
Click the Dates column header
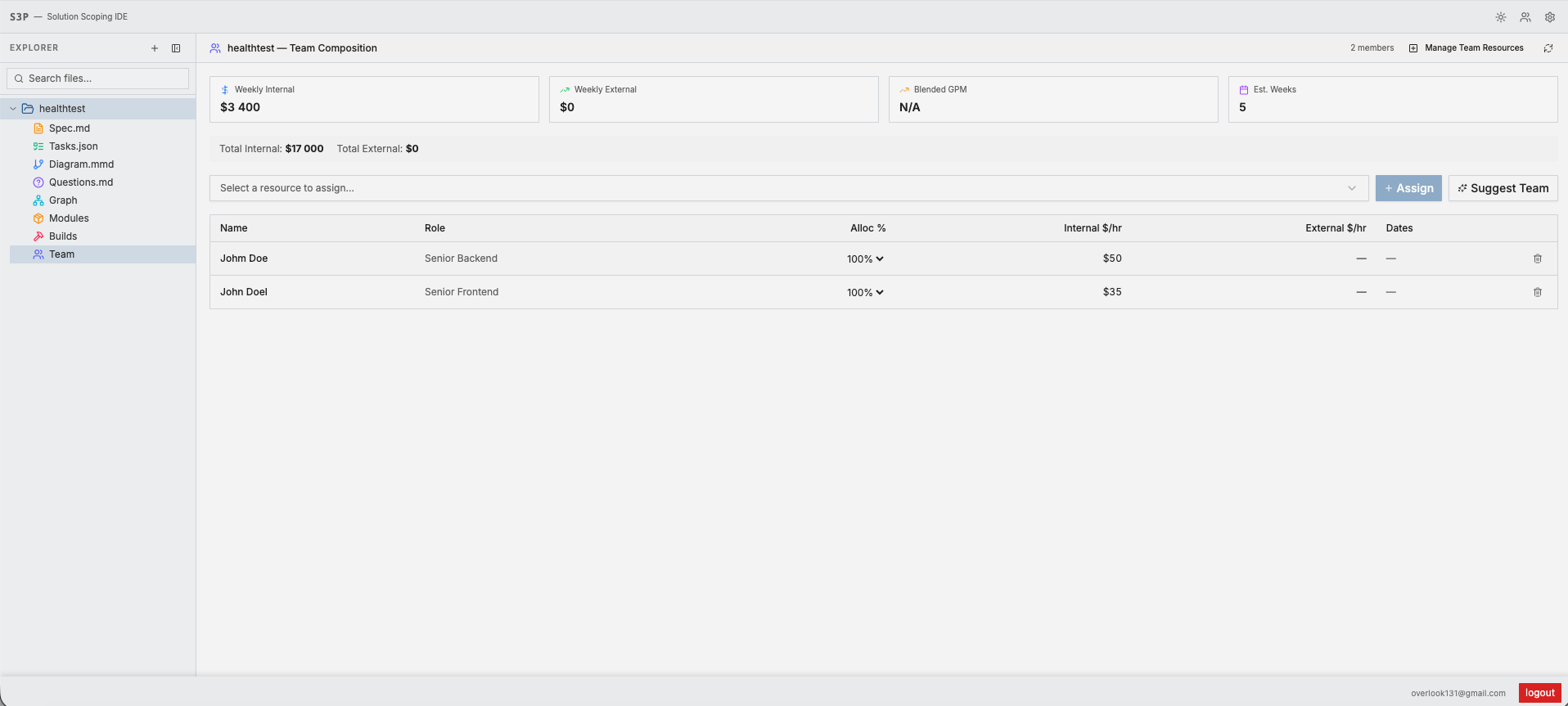1399,228
